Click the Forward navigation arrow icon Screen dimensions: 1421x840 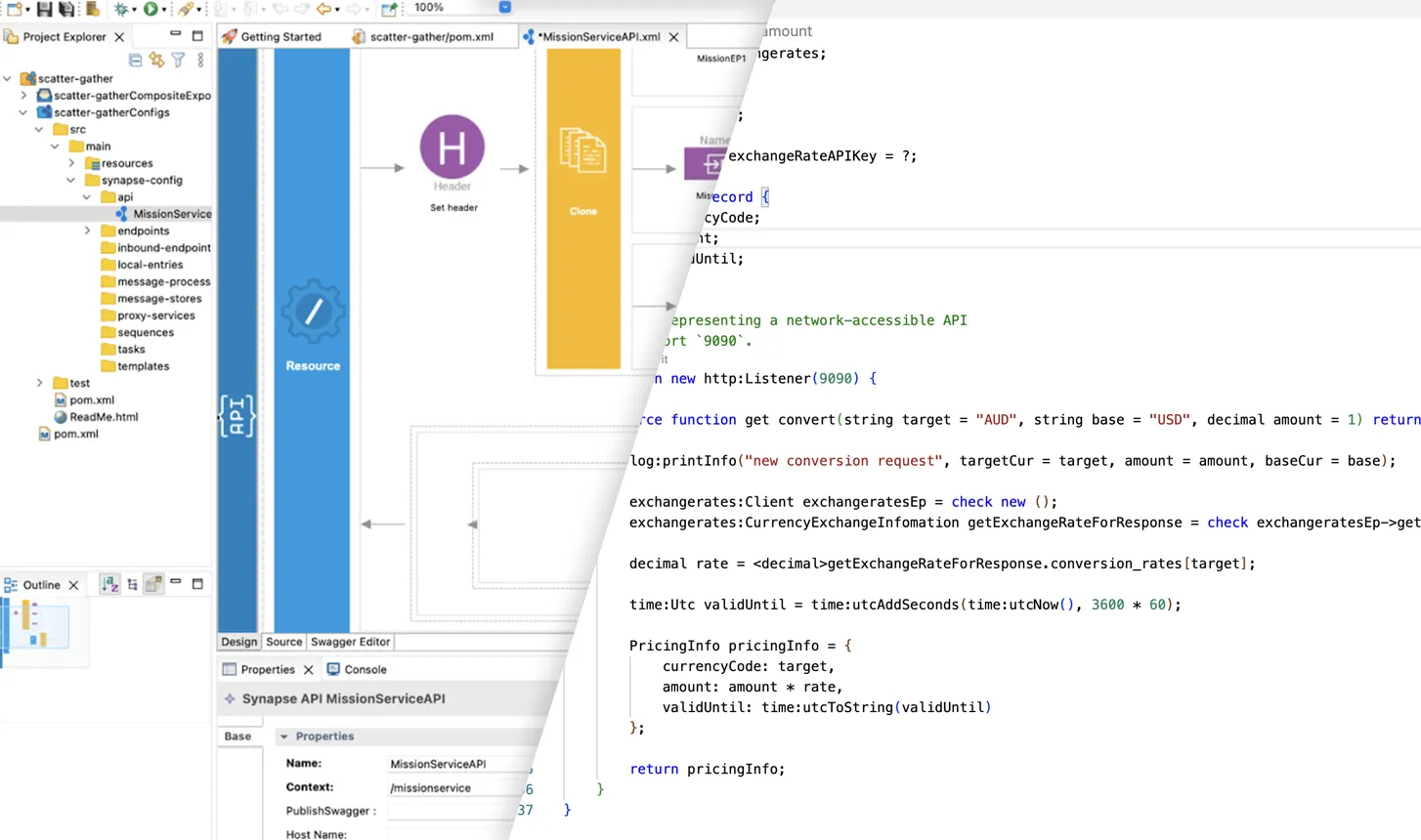coord(354,9)
